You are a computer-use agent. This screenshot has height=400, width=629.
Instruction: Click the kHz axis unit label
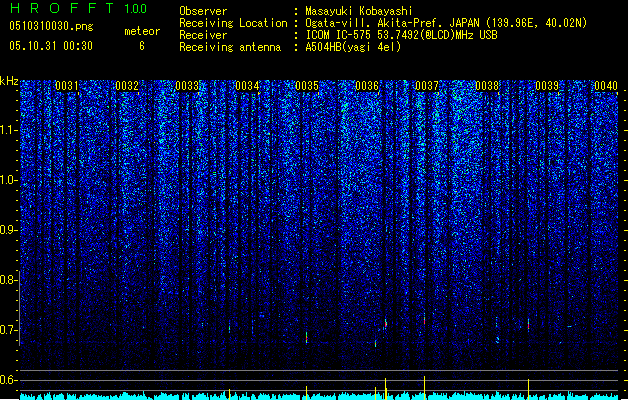(9, 81)
